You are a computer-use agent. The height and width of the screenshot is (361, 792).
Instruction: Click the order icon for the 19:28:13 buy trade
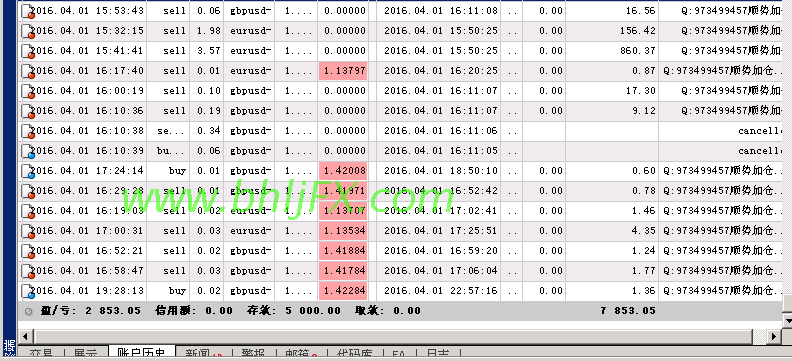point(28,291)
